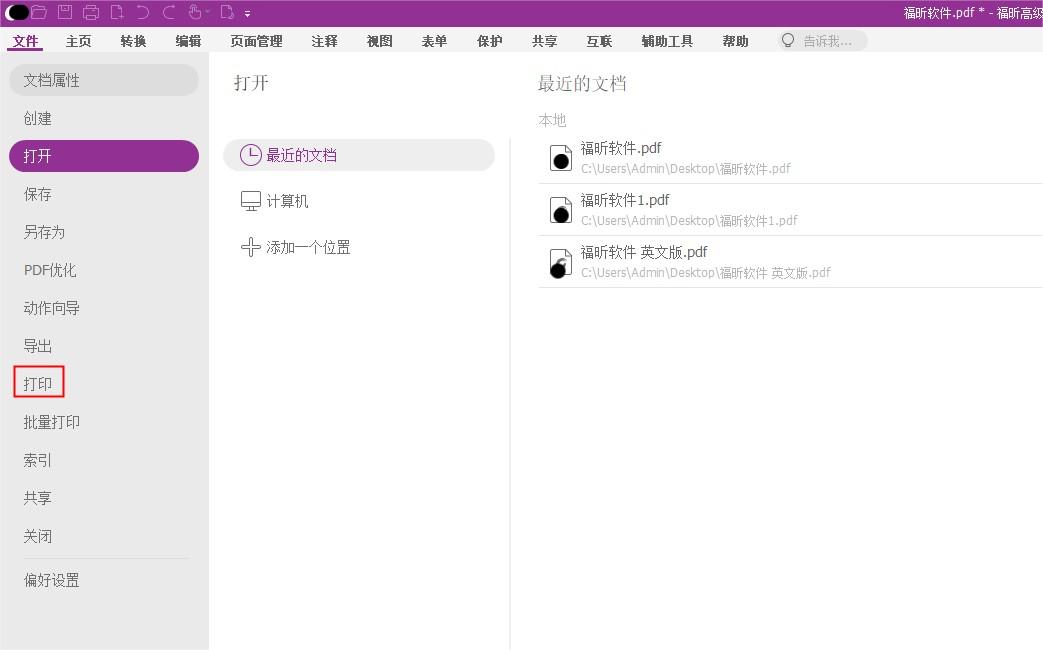This screenshot has height=650, width=1043.
Task: Undo the last action from the toolbar
Action: [x=142, y=13]
